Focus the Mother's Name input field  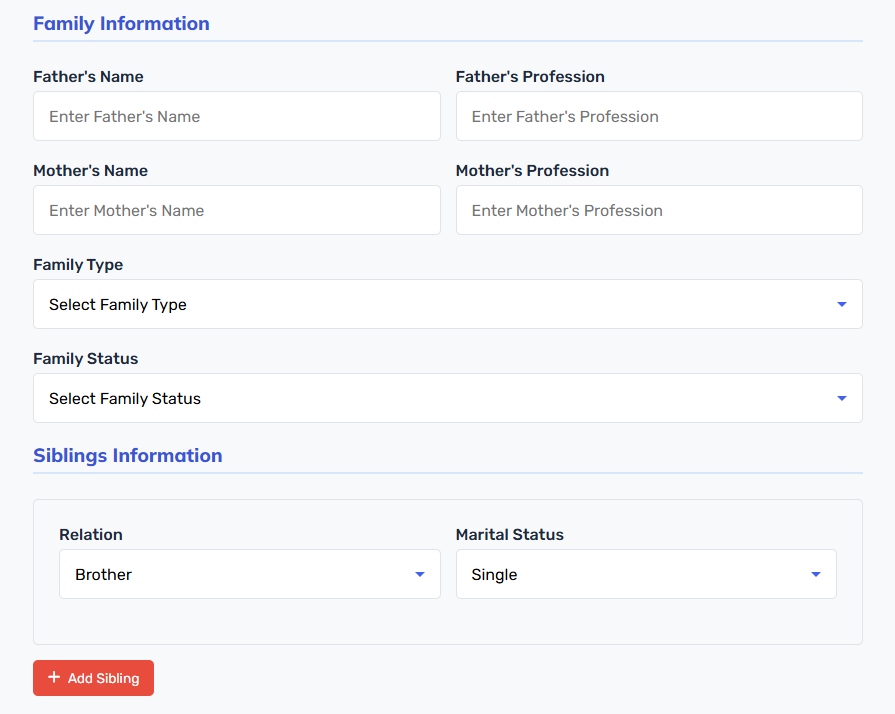coord(237,210)
